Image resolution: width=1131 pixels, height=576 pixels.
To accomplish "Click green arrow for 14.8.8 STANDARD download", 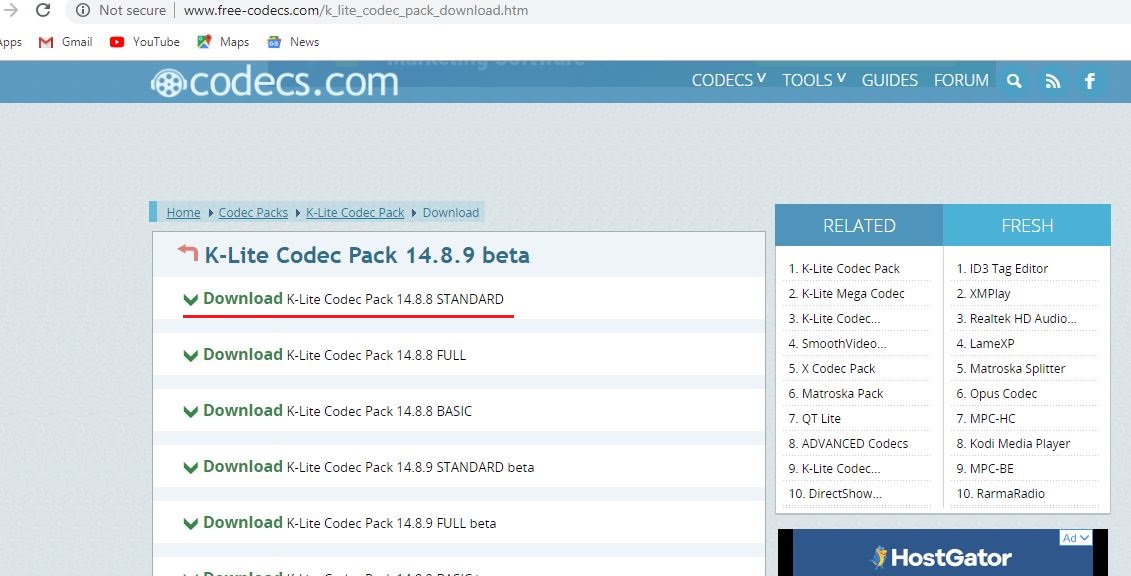I will point(190,299).
